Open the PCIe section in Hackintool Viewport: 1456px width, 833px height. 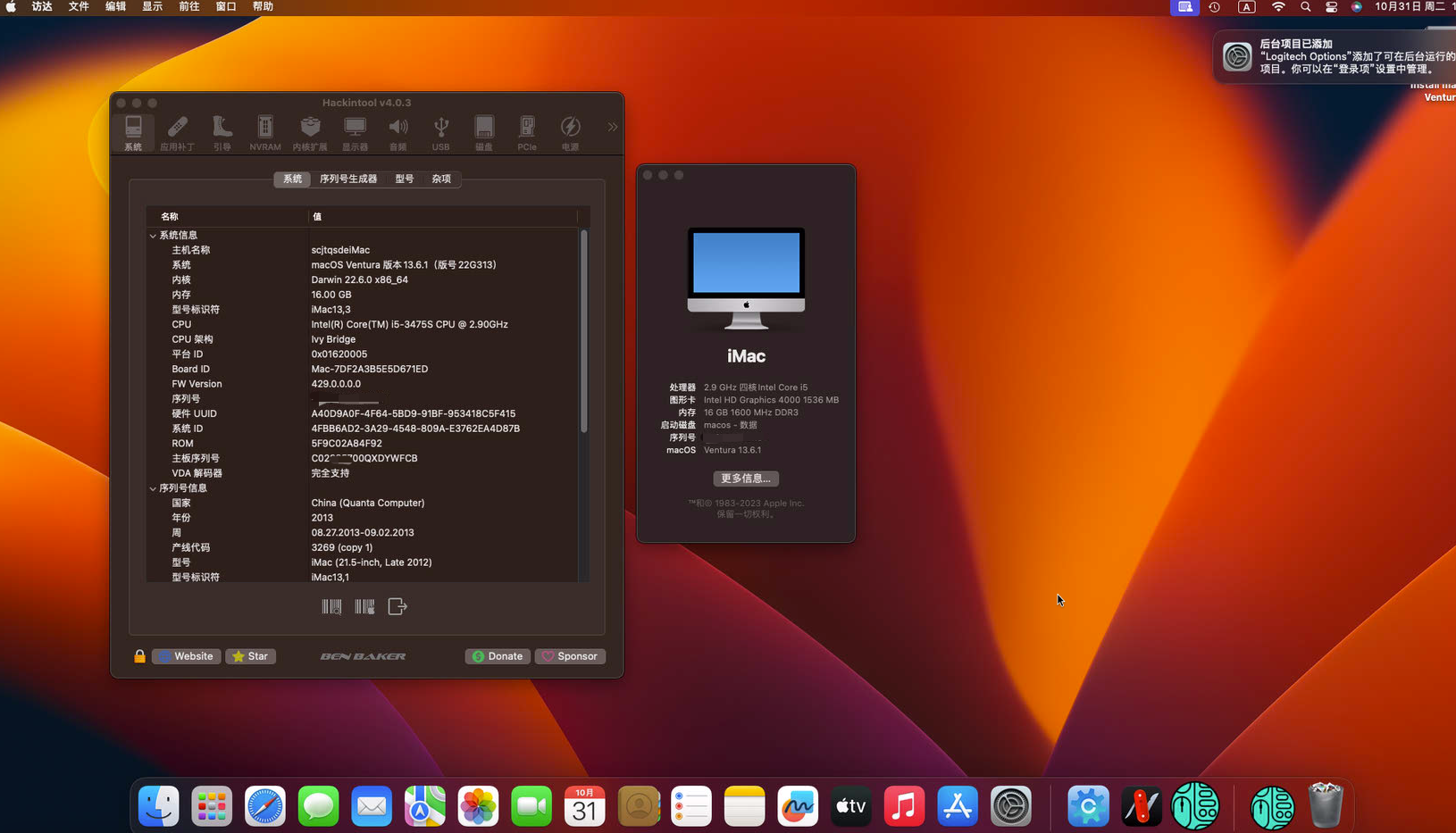(527, 133)
